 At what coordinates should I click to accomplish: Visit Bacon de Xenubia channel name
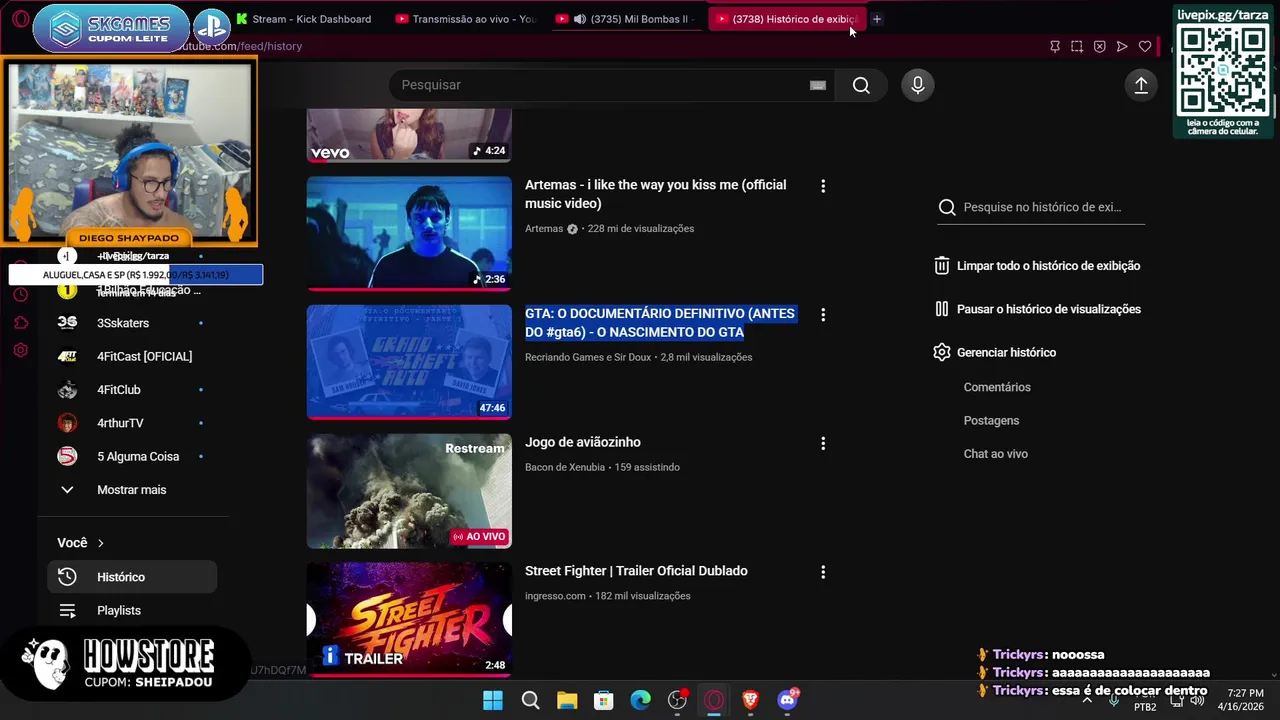click(565, 467)
